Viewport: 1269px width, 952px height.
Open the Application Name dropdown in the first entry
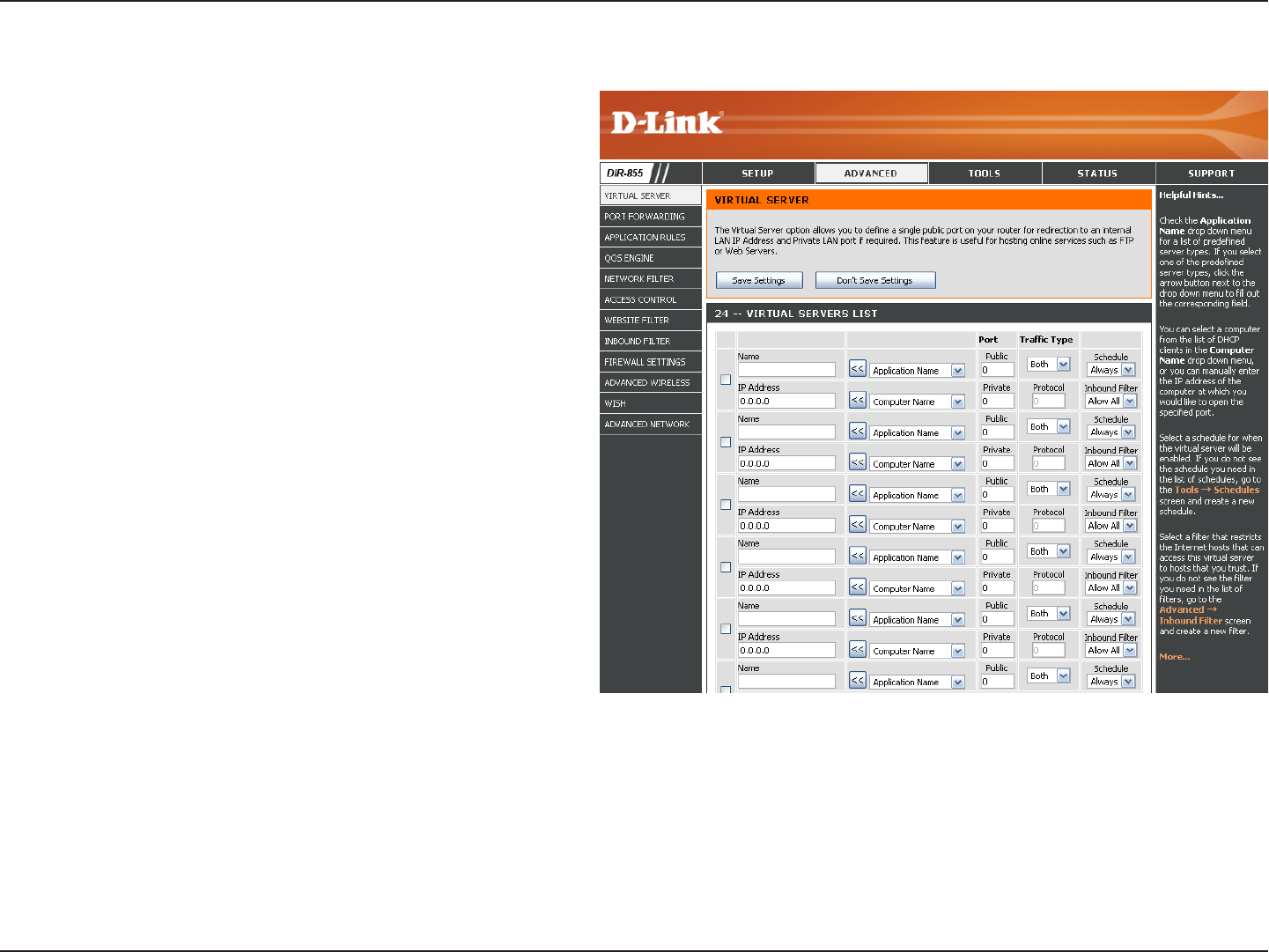(918, 371)
